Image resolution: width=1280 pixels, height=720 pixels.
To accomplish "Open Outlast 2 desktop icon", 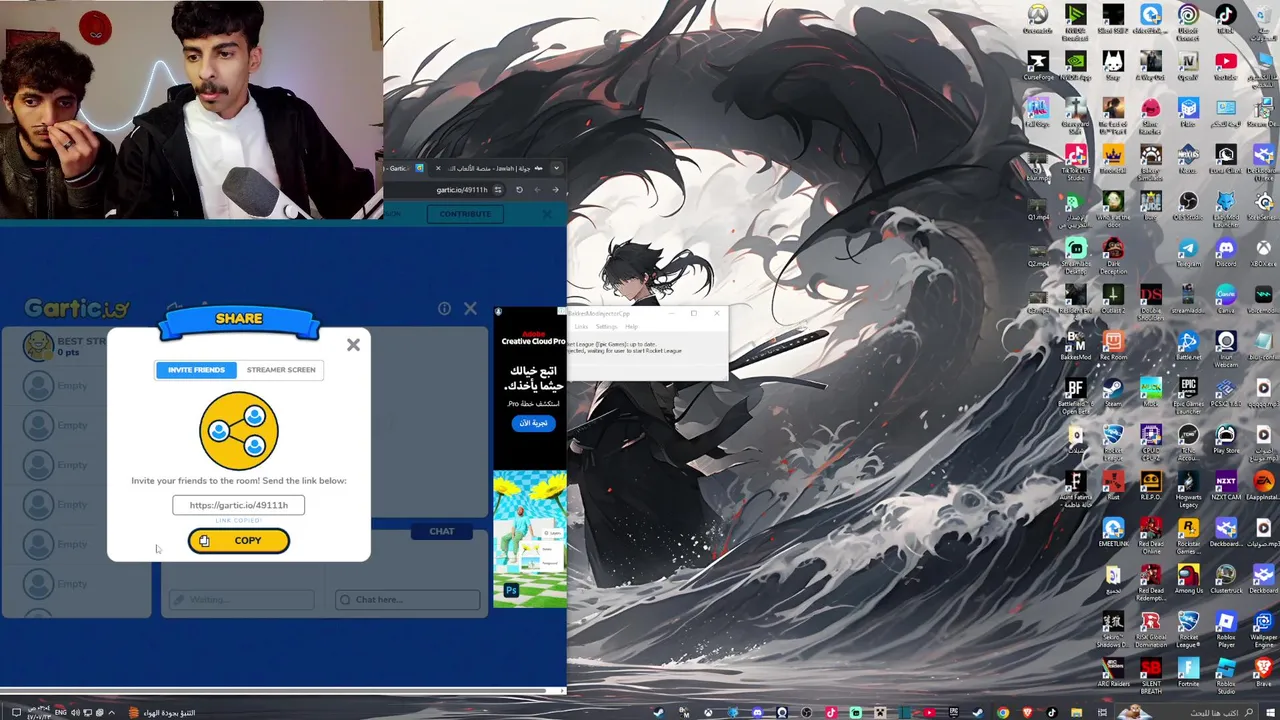I will (x=1113, y=299).
